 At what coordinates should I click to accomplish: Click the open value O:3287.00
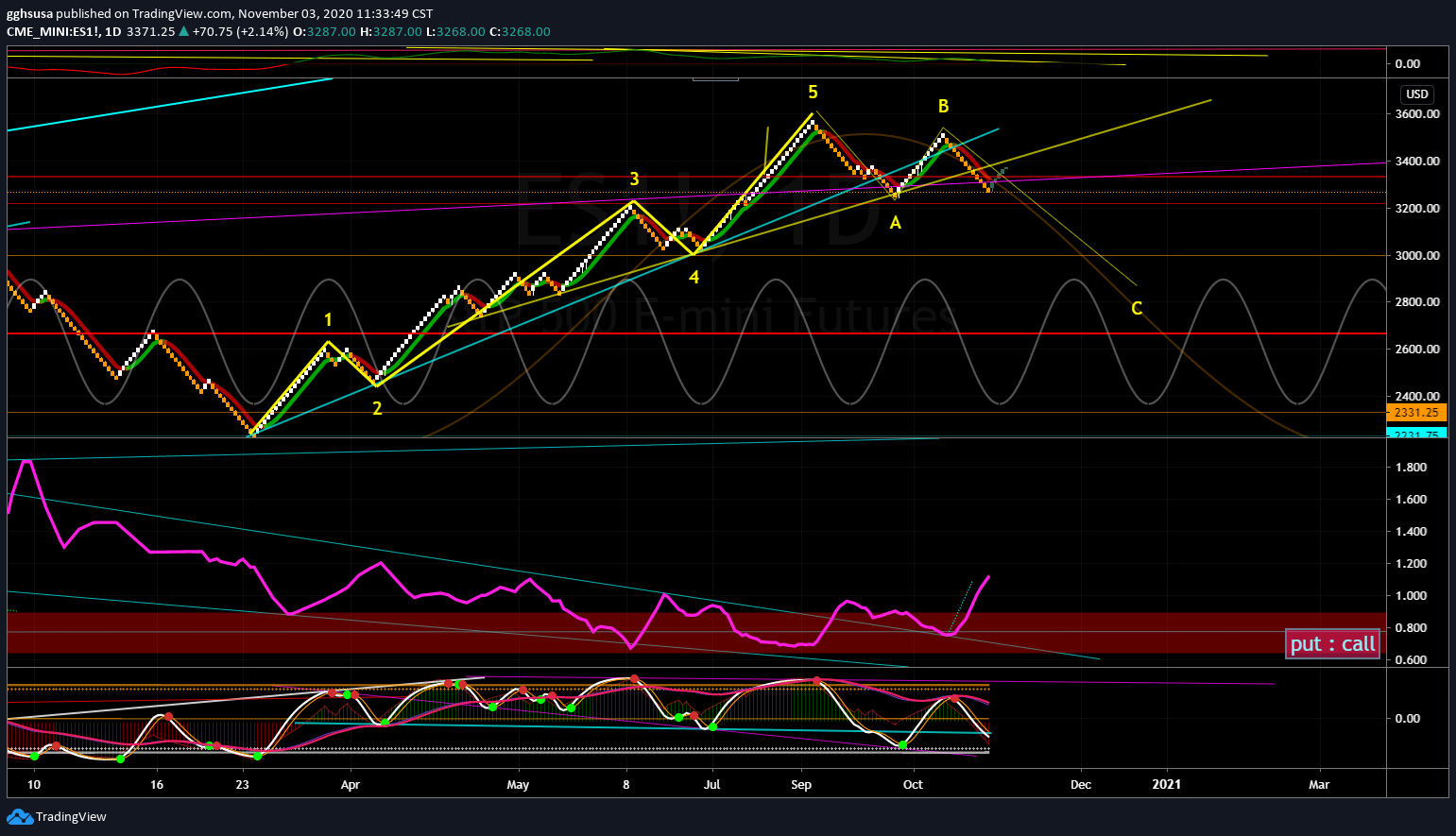(324, 31)
